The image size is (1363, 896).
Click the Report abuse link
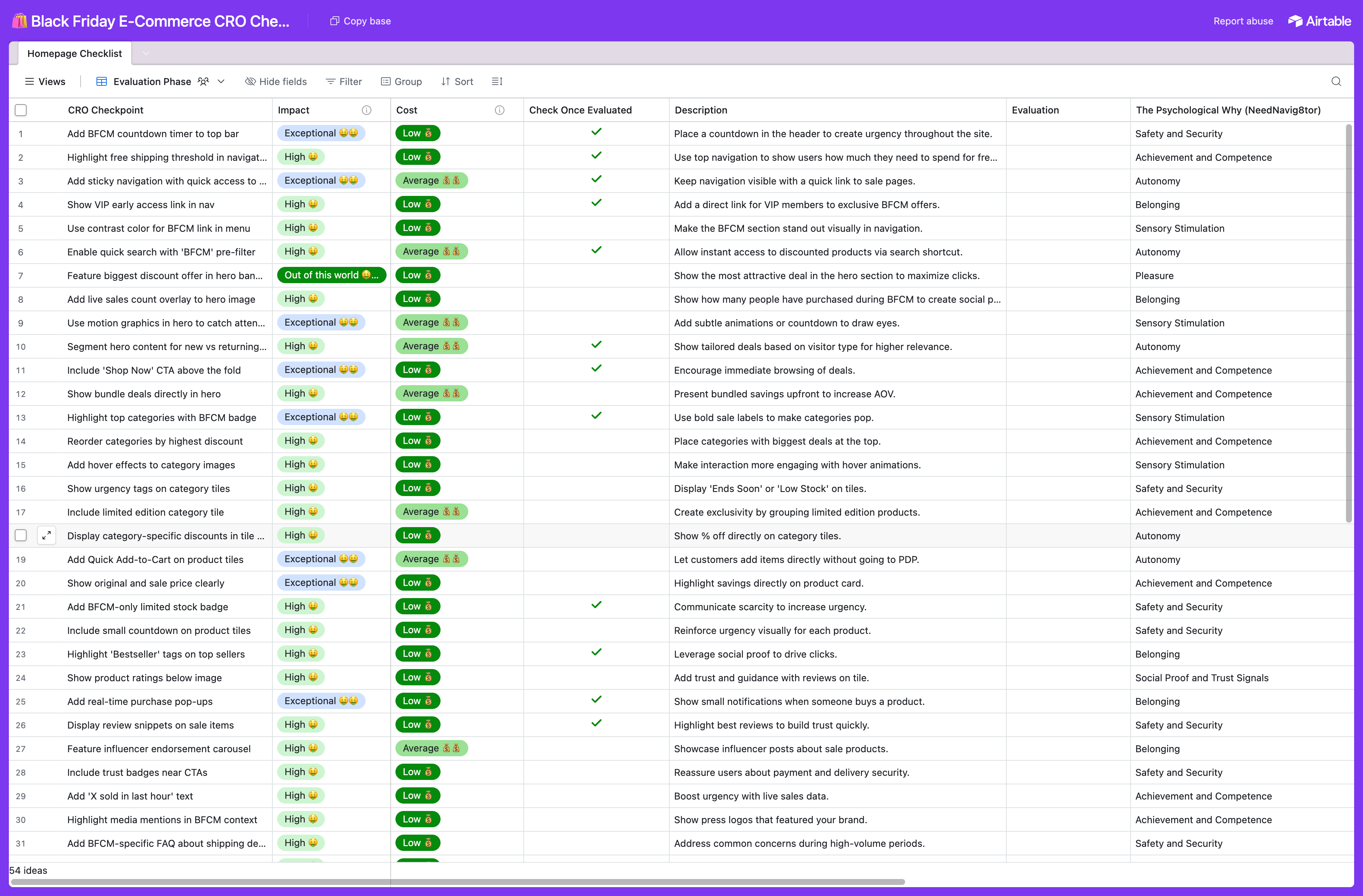[1243, 21]
